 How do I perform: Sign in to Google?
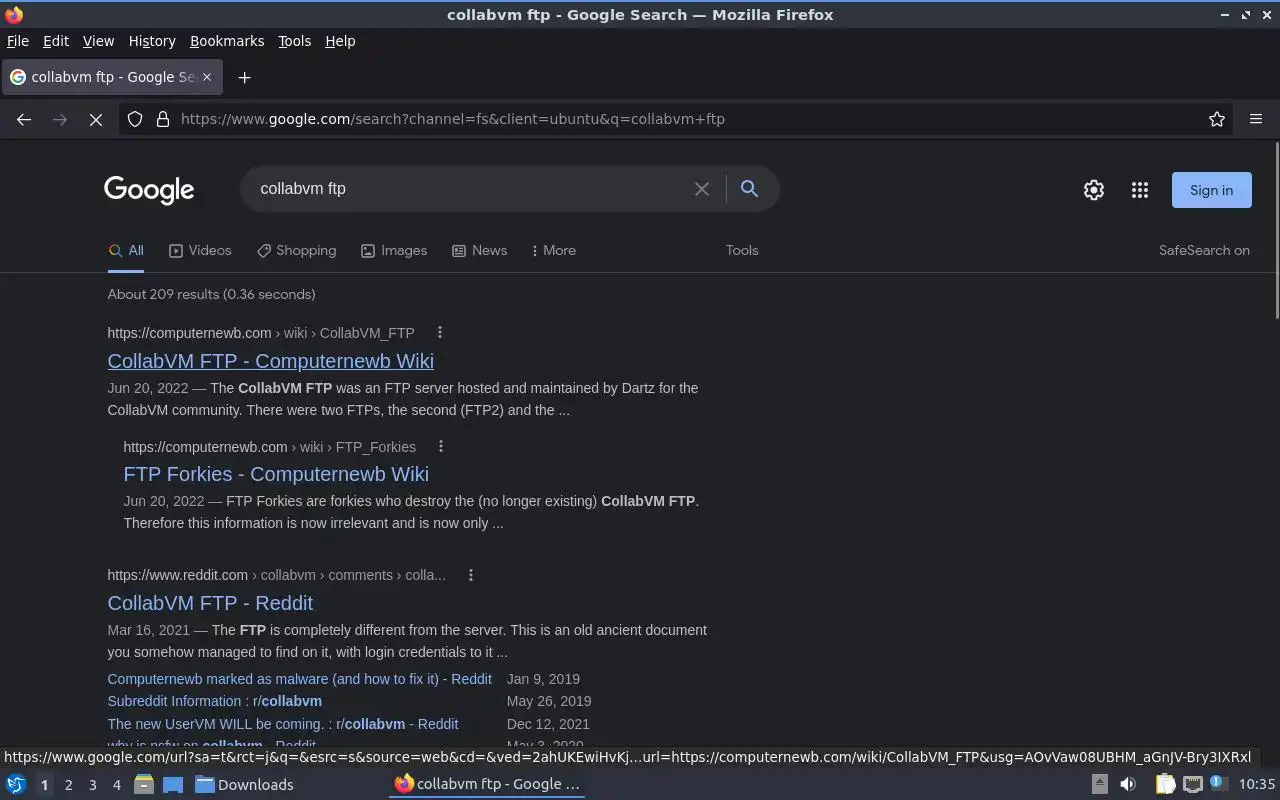[x=1211, y=190]
